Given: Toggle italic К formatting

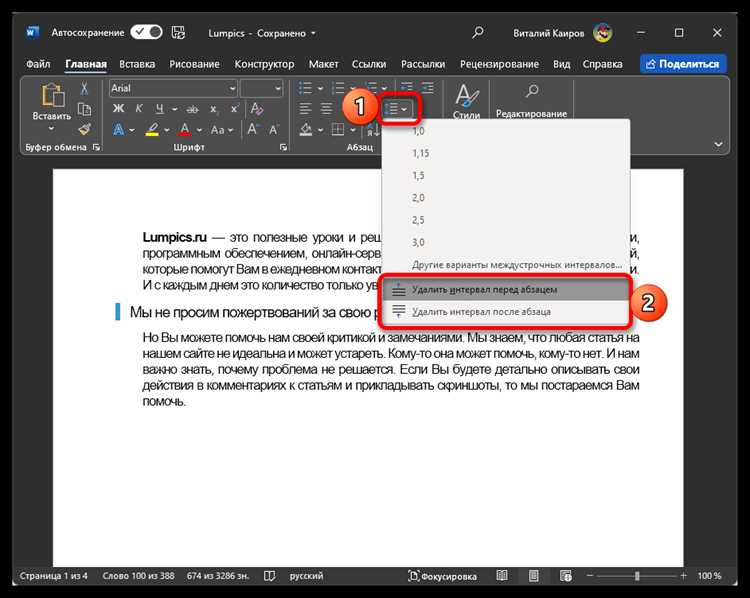Looking at the screenshot, I should click(139, 109).
